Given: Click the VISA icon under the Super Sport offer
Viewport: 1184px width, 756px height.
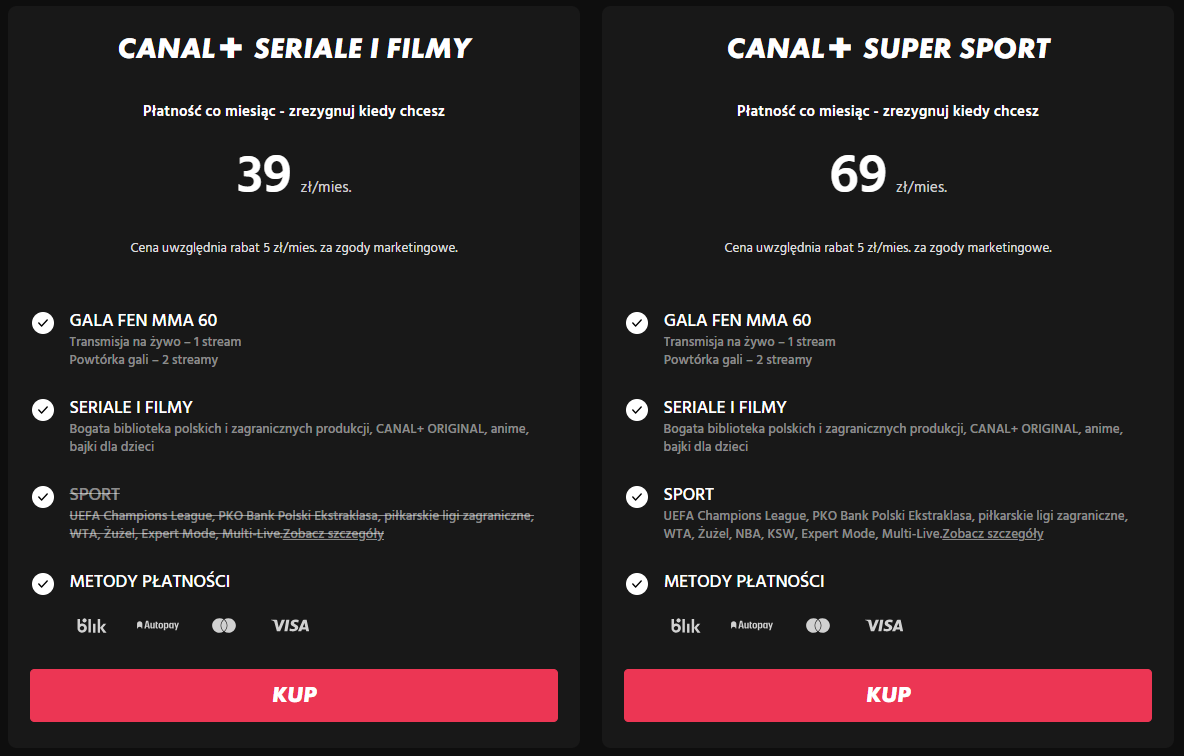Looking at the screenshot, I should [885, 625].
